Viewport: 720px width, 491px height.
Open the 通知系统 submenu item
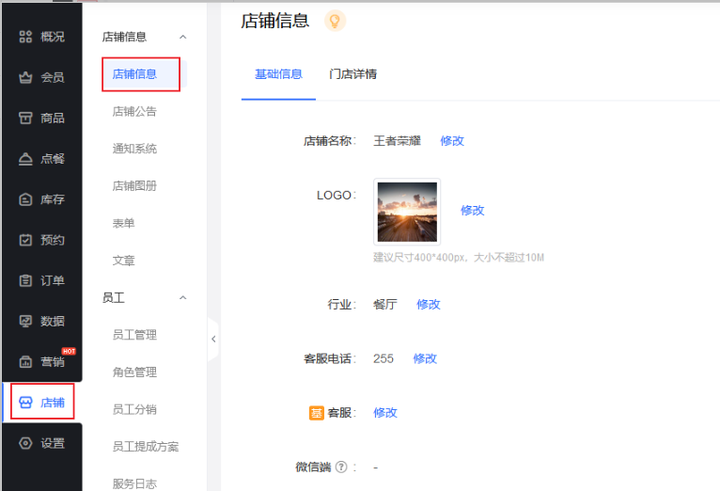click(x=135, y=148)
